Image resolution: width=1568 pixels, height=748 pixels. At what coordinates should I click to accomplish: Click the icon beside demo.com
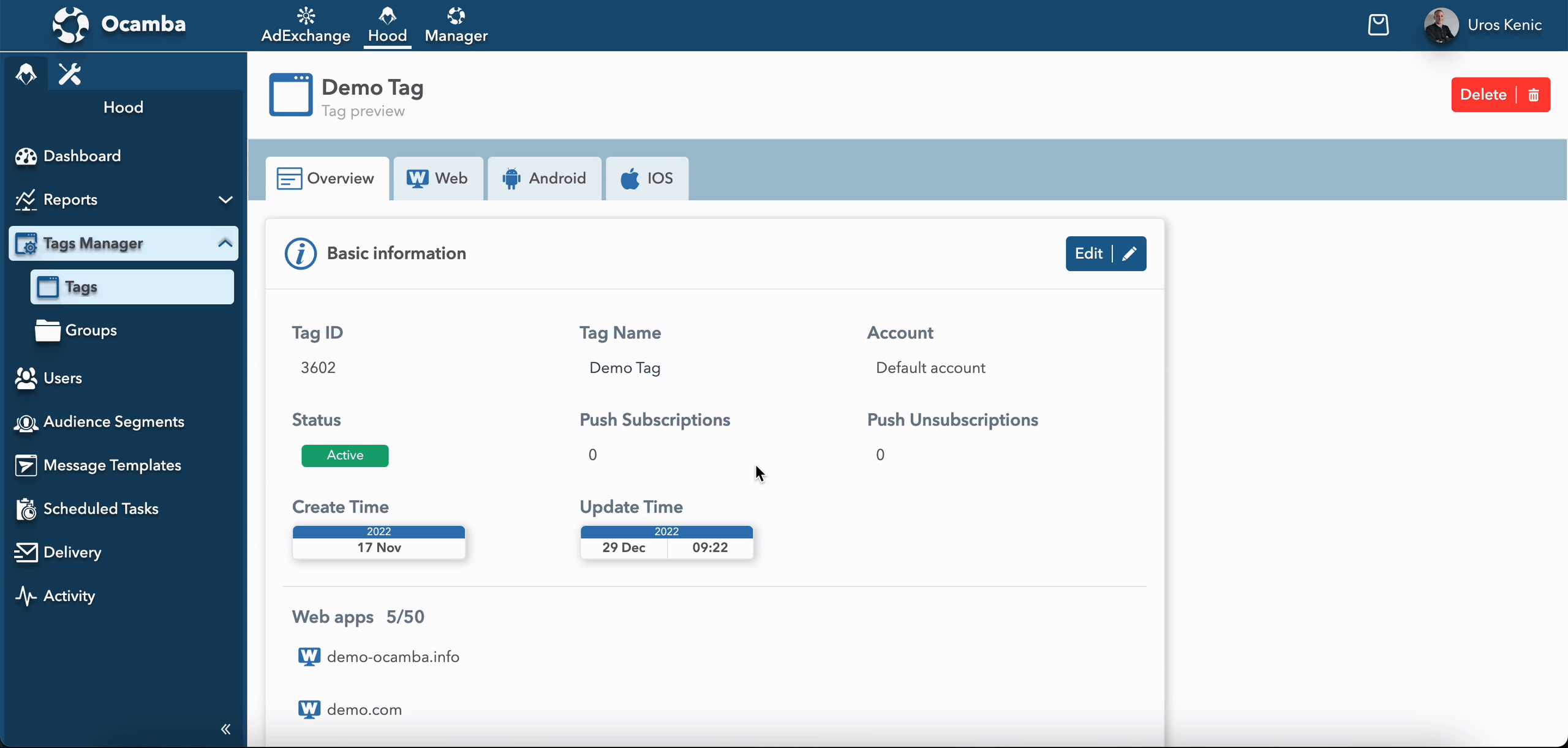tap(309, 710)
